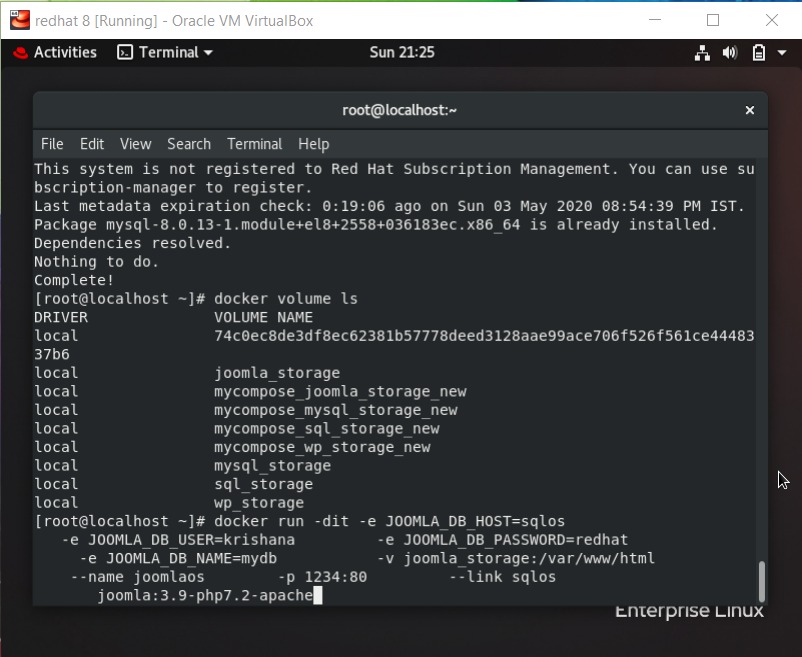
Task: Open the File menu
Action: pyautogui.click(x=52, y=144)
